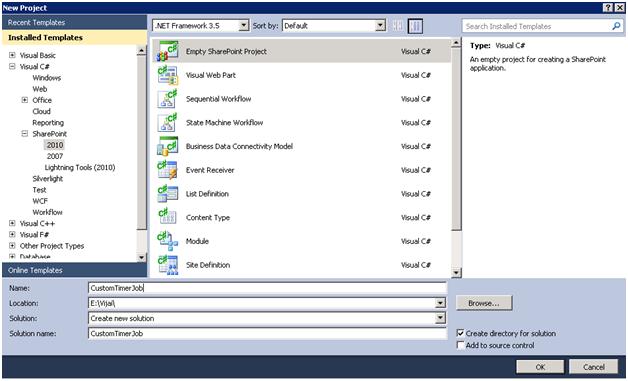Select the Empty SharePoint Project template icon
The width and height of the screenshot is (628, 381).
(x=167, y=51)
